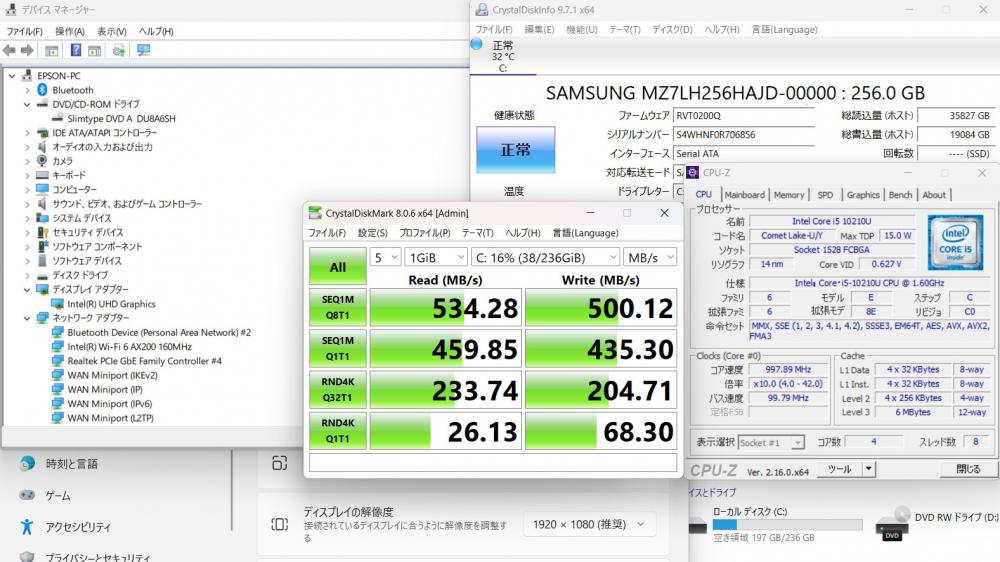Viewport: 1000px width, 562px height.
Task: Click the printer icon in Device Manager toolbar
Action: [x=119, y=50]
